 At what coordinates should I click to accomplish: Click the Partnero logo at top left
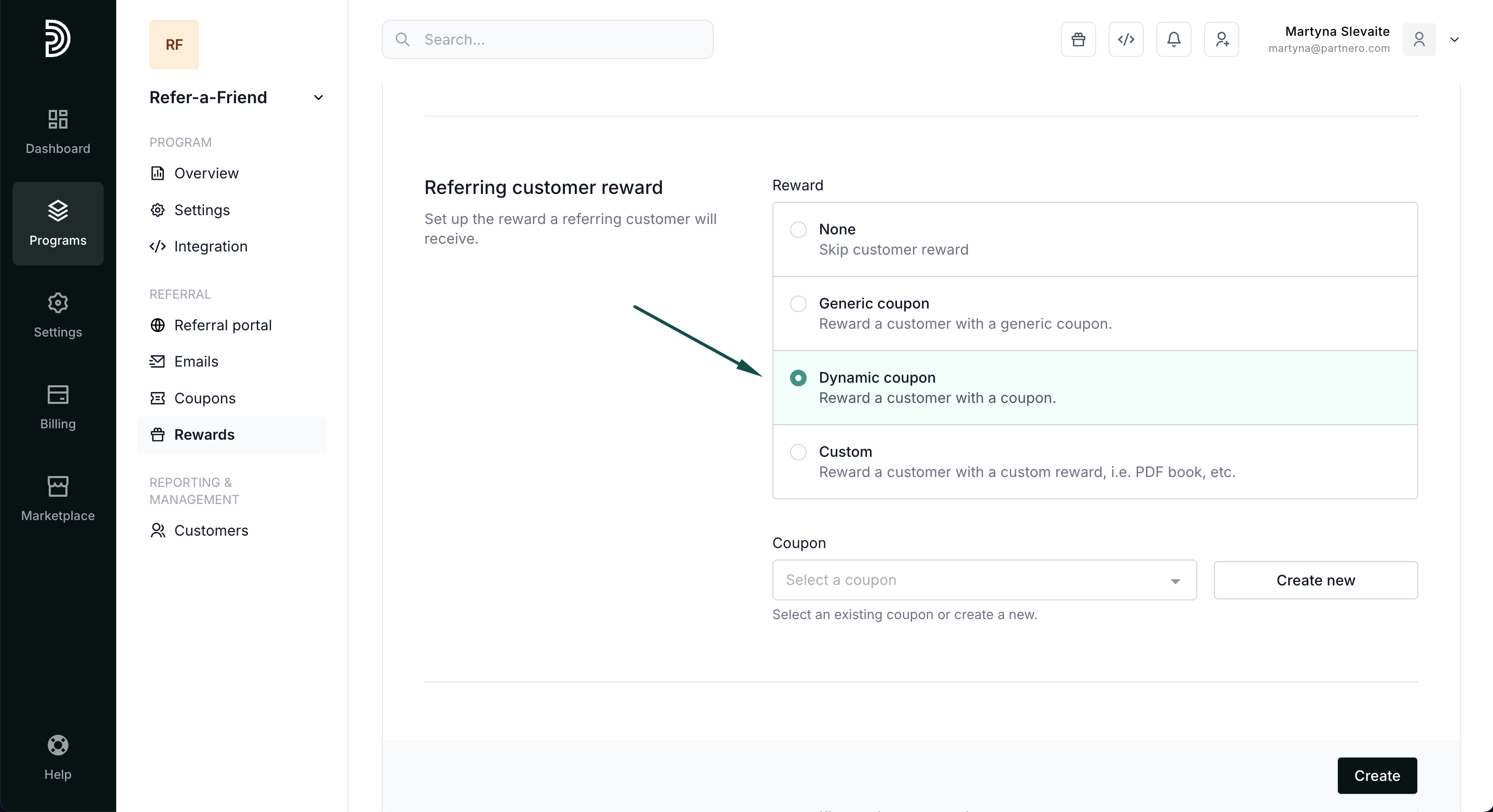coord(58,38)
